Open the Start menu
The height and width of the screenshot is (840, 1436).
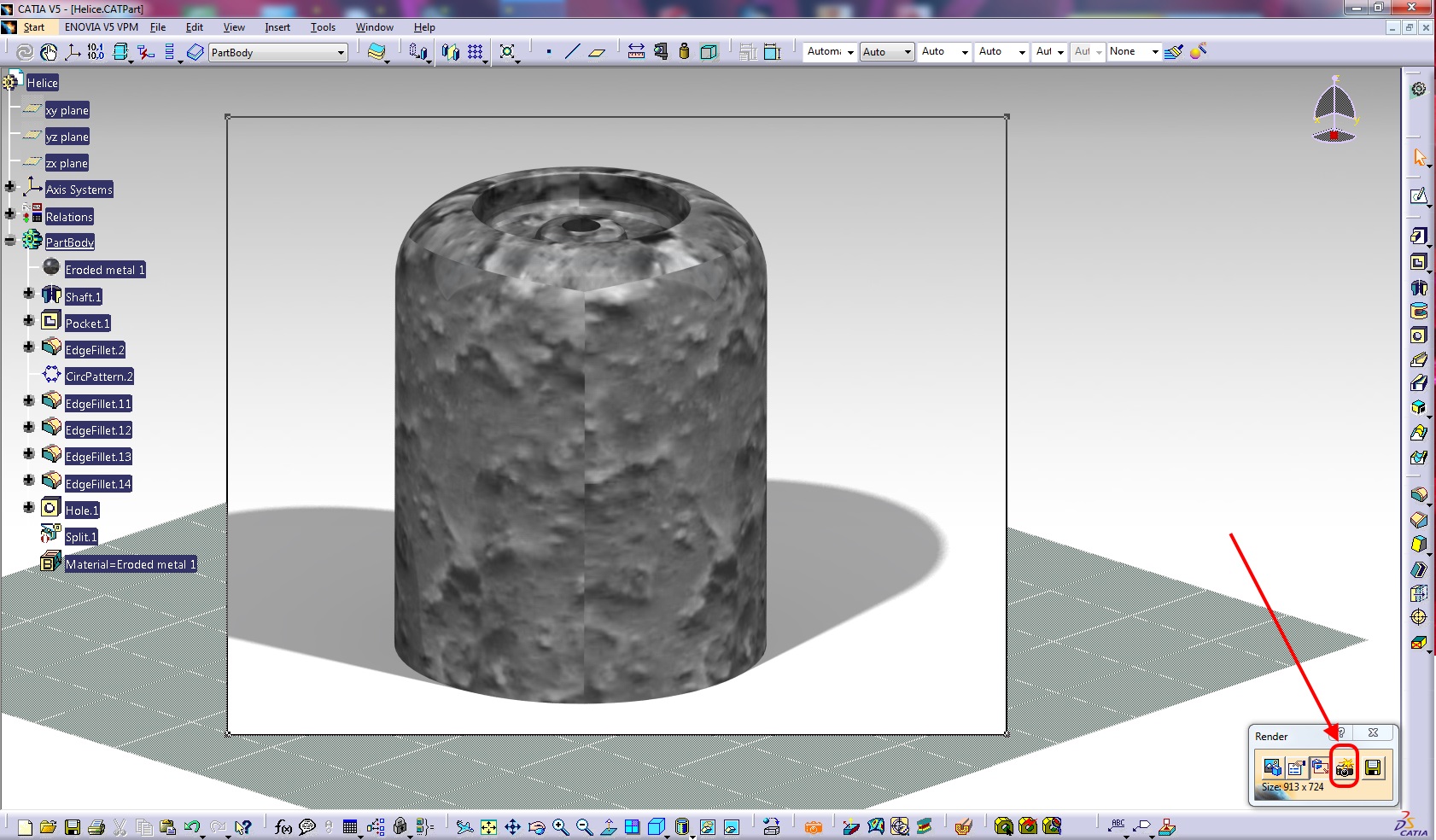(x=34, y=27)
